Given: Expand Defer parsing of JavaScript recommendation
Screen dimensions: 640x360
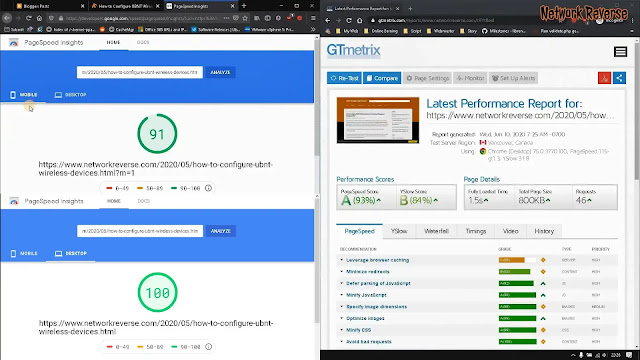Looking at the screenshot, I should [x=378, y=283].
